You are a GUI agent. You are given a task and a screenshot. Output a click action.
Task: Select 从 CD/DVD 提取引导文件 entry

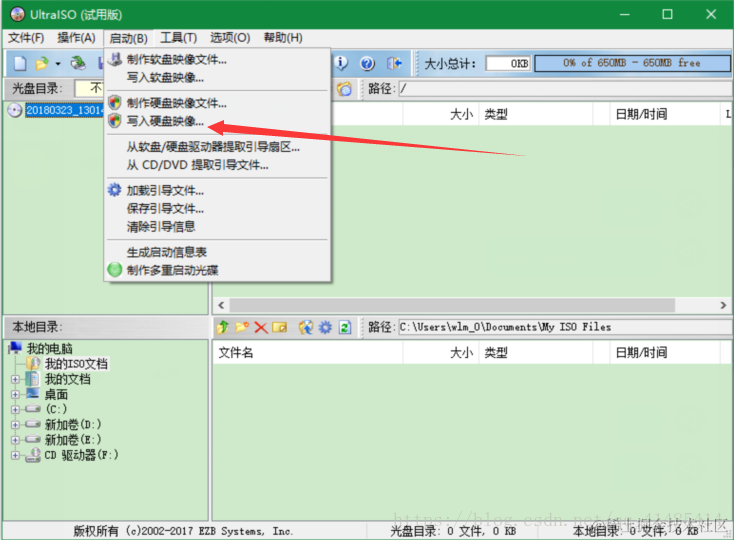(x=218, y=165)
